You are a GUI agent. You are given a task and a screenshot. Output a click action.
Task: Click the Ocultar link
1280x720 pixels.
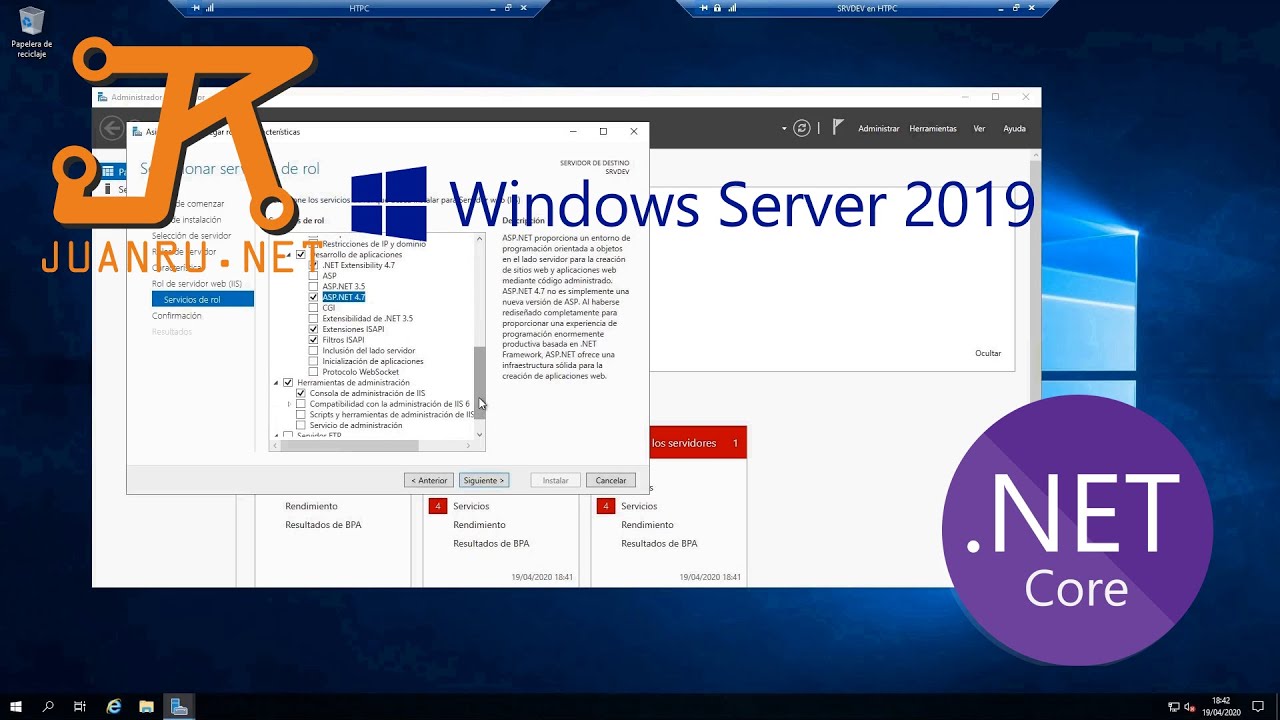[x=988, y=353]
